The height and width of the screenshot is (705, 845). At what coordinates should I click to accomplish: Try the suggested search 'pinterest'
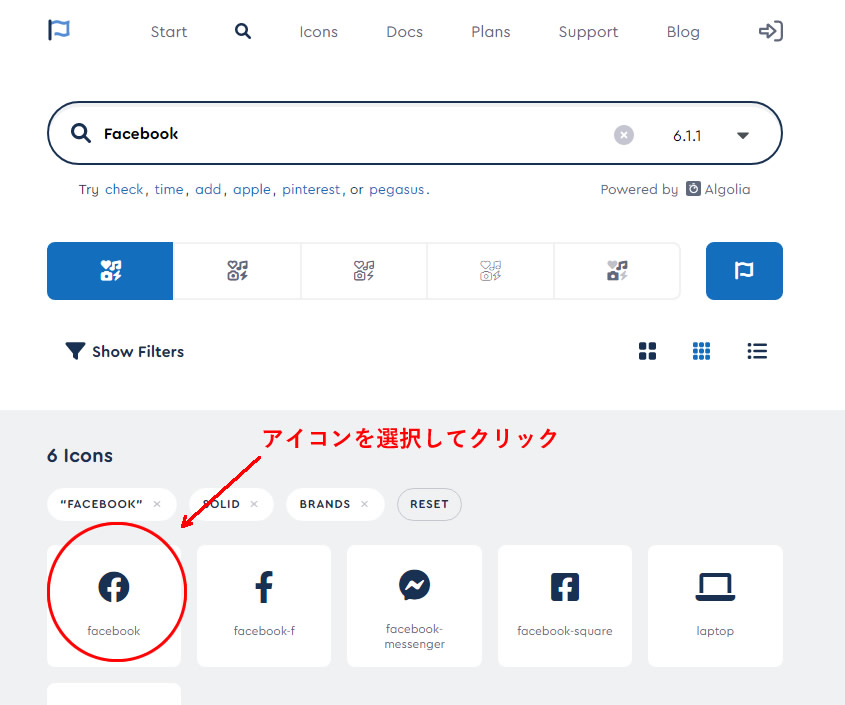point(311,190)
